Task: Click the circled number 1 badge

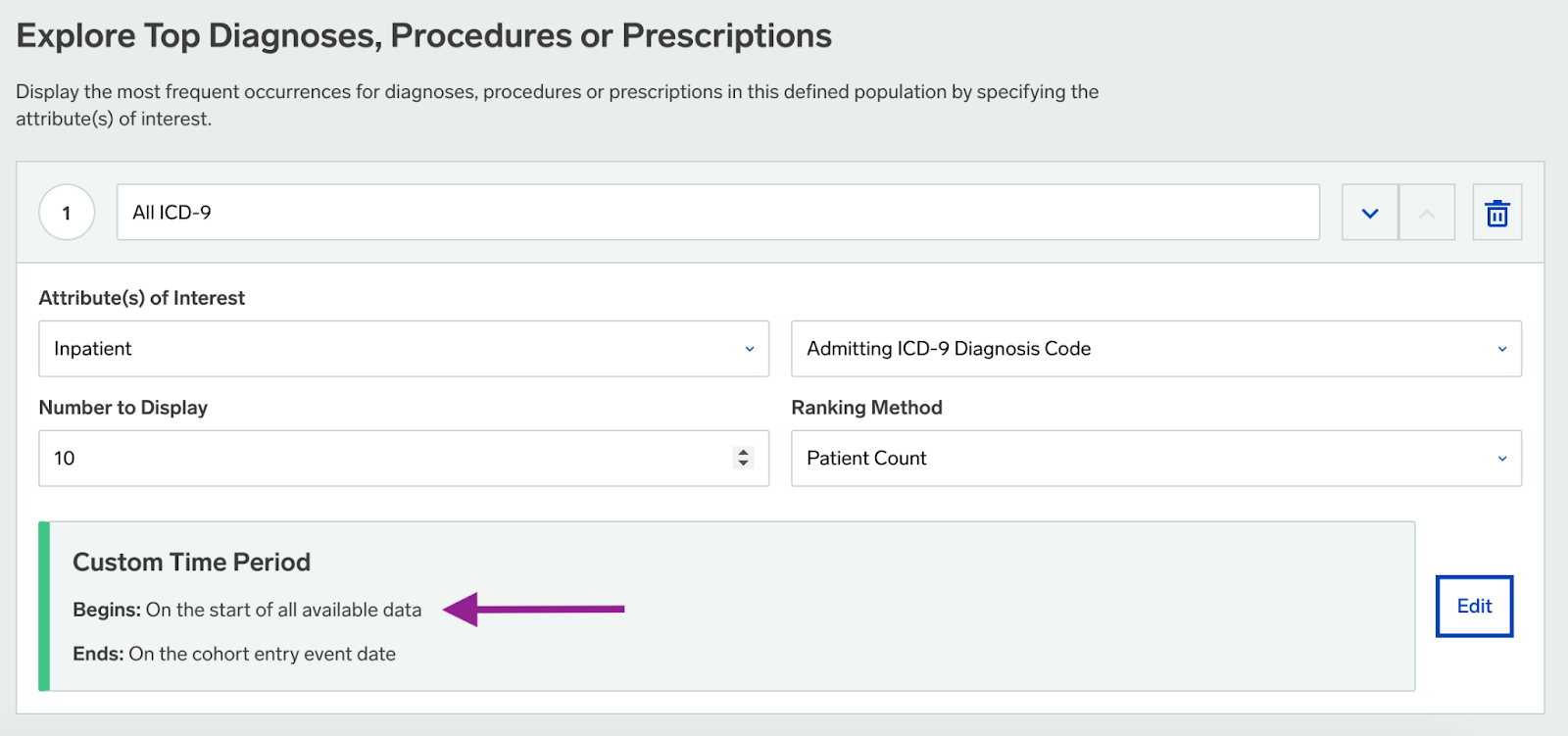Action: [67, 213]
